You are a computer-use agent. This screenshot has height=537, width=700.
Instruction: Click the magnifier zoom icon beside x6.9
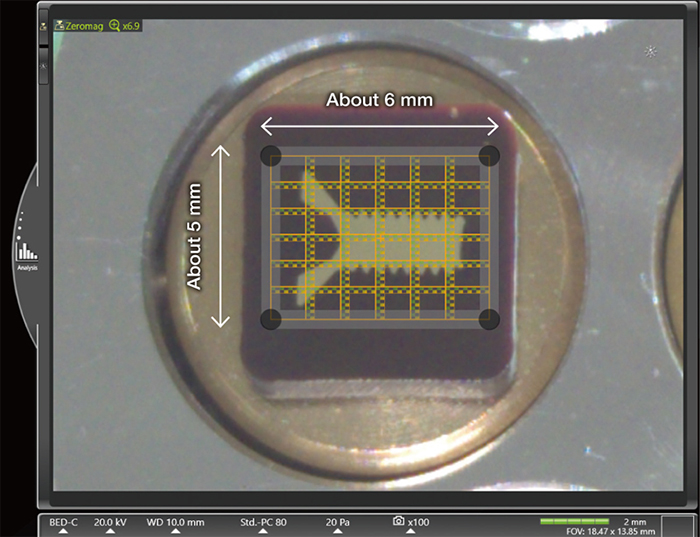113,24
